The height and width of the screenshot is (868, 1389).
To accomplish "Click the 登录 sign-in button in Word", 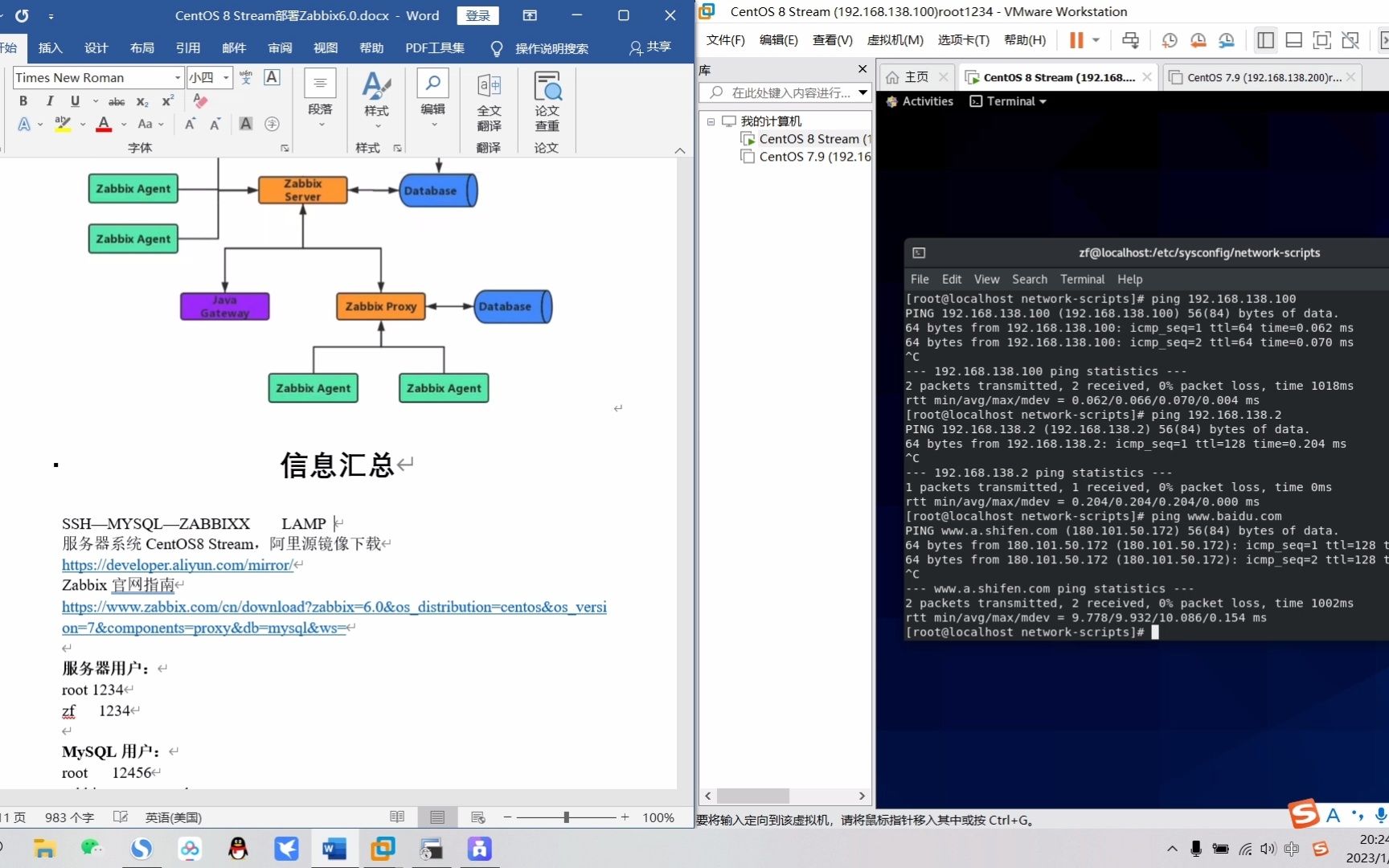I will (477, 15).
